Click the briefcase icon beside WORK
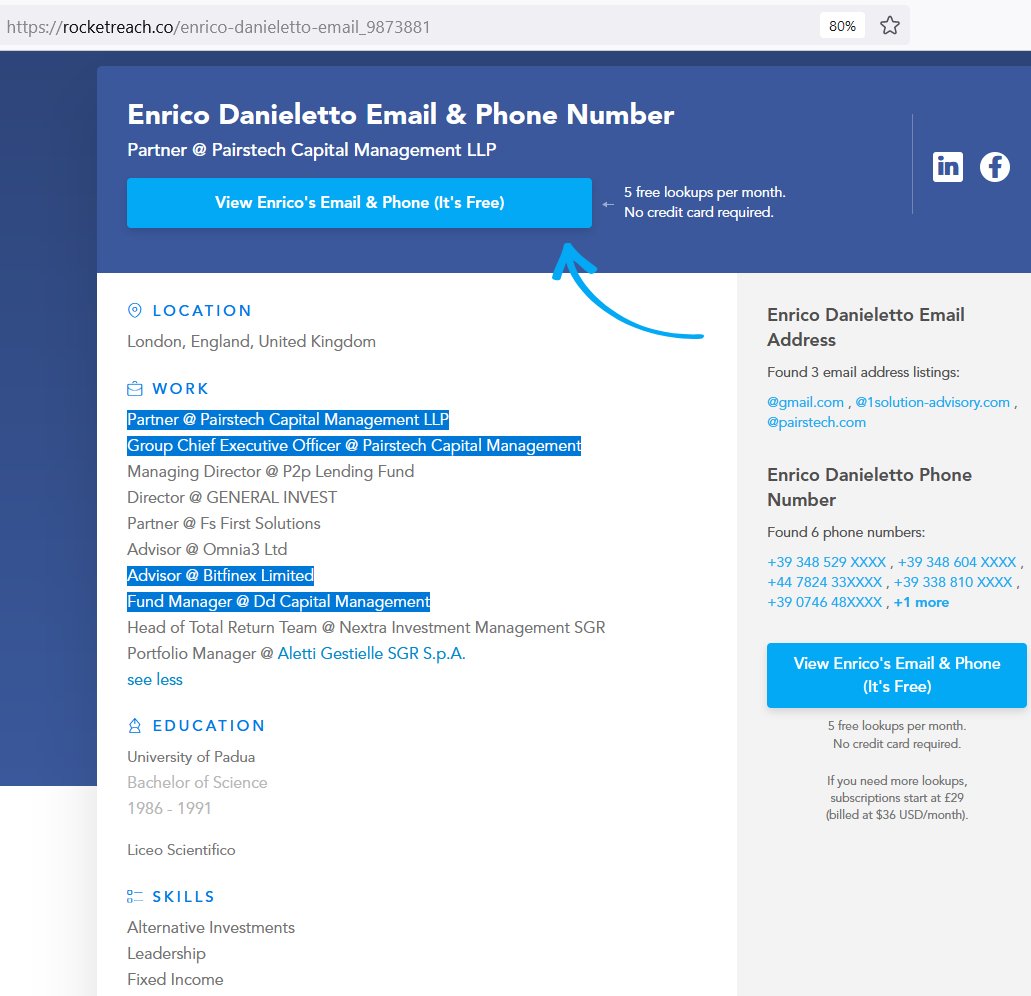The height and width of the screenshot is (996, 1031). coord(135,389)
